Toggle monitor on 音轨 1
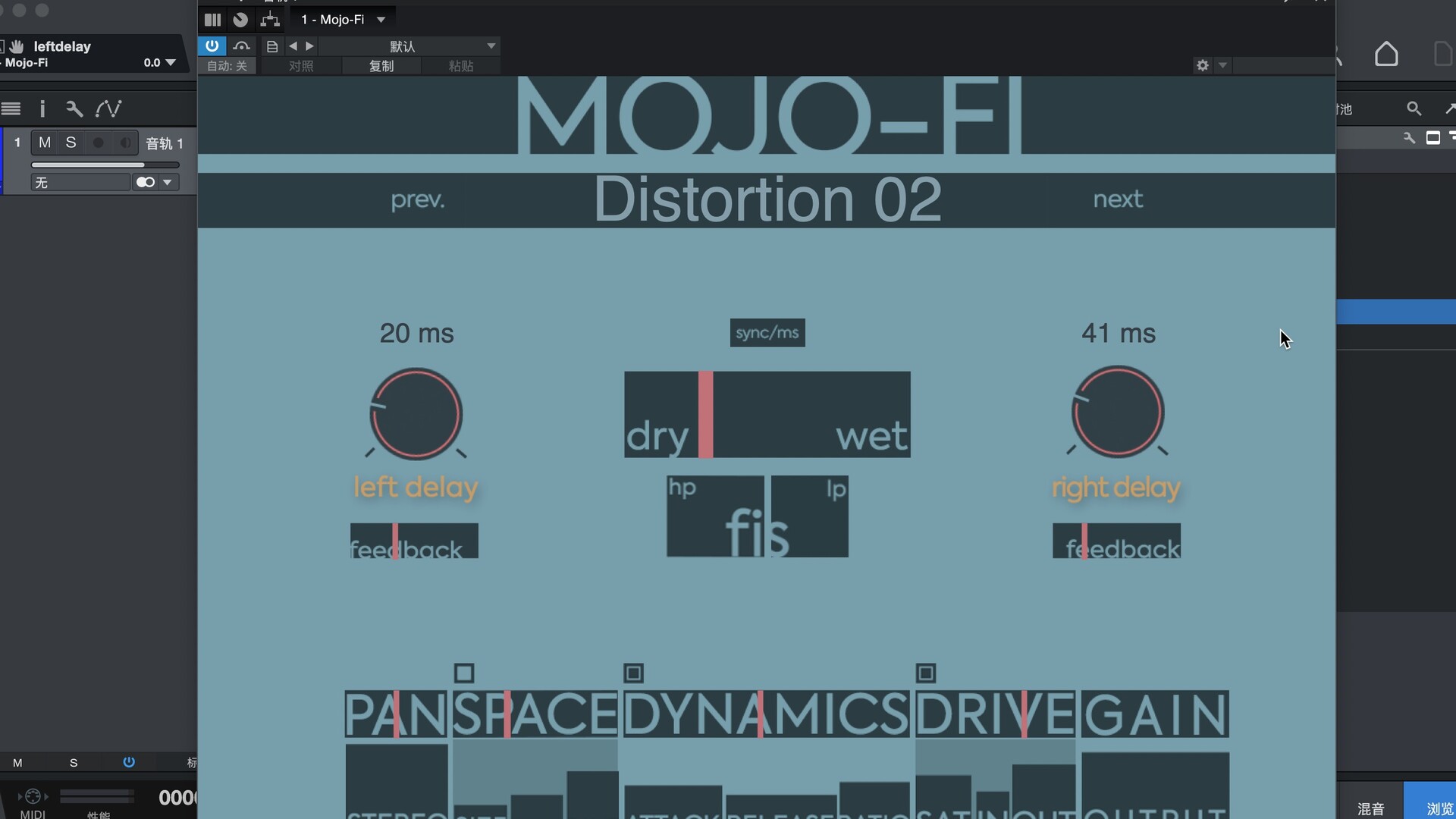The height and width of the screenshot is (819, 1456). 125,143
